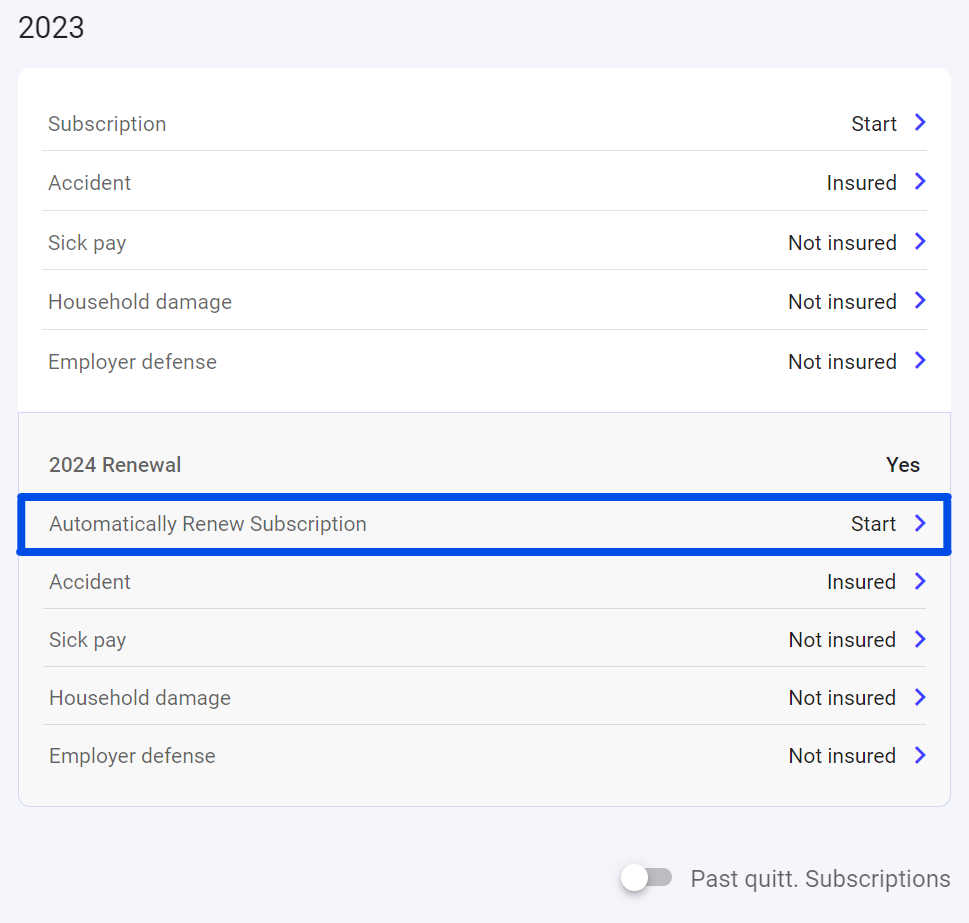
Task: Click the arrow on the 2024 Renewal Accident row
Action: pyautogui.click(x=920, y=582)
